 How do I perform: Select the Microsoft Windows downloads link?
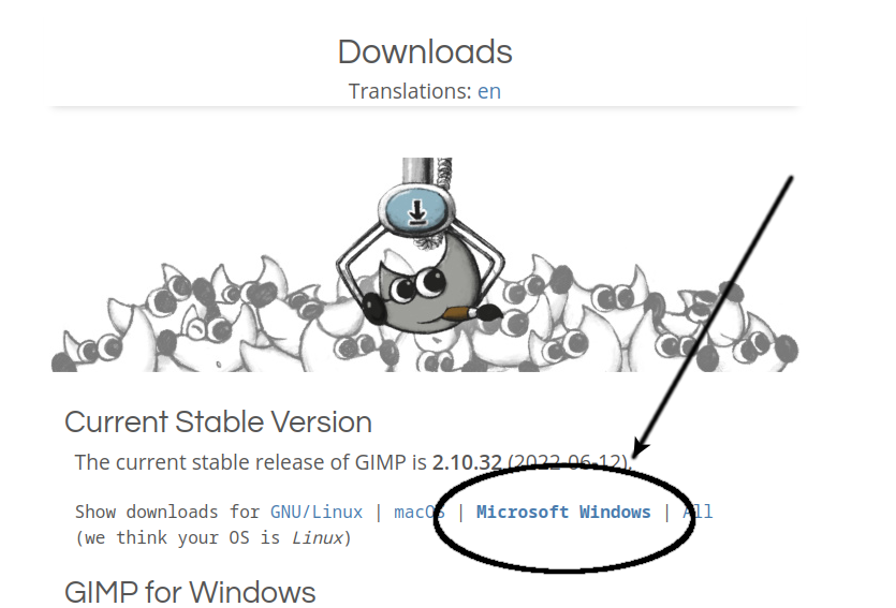pyautogui.click(x=563, y=511)
